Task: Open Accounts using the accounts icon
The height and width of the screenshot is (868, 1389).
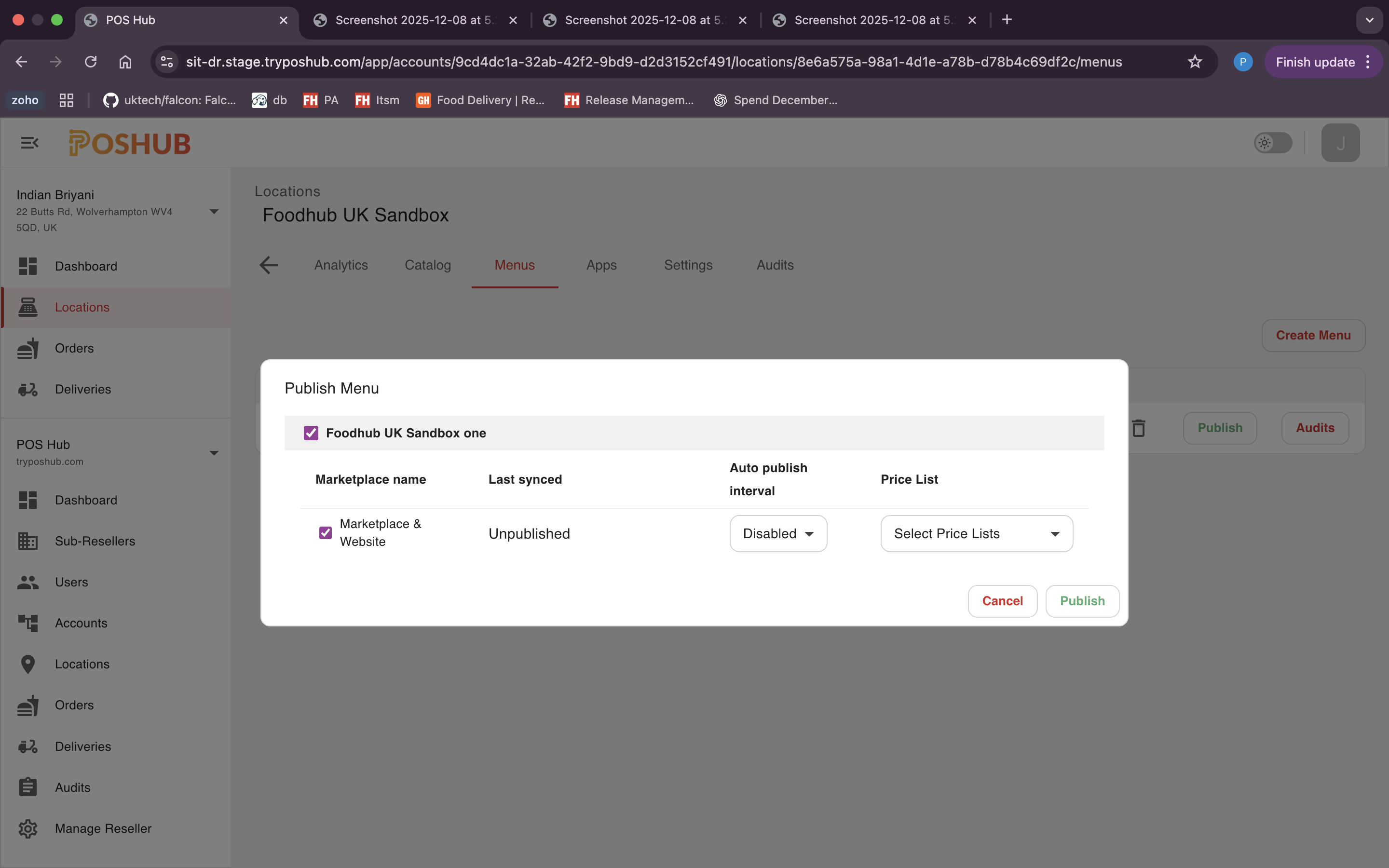Action: (27, 624)
